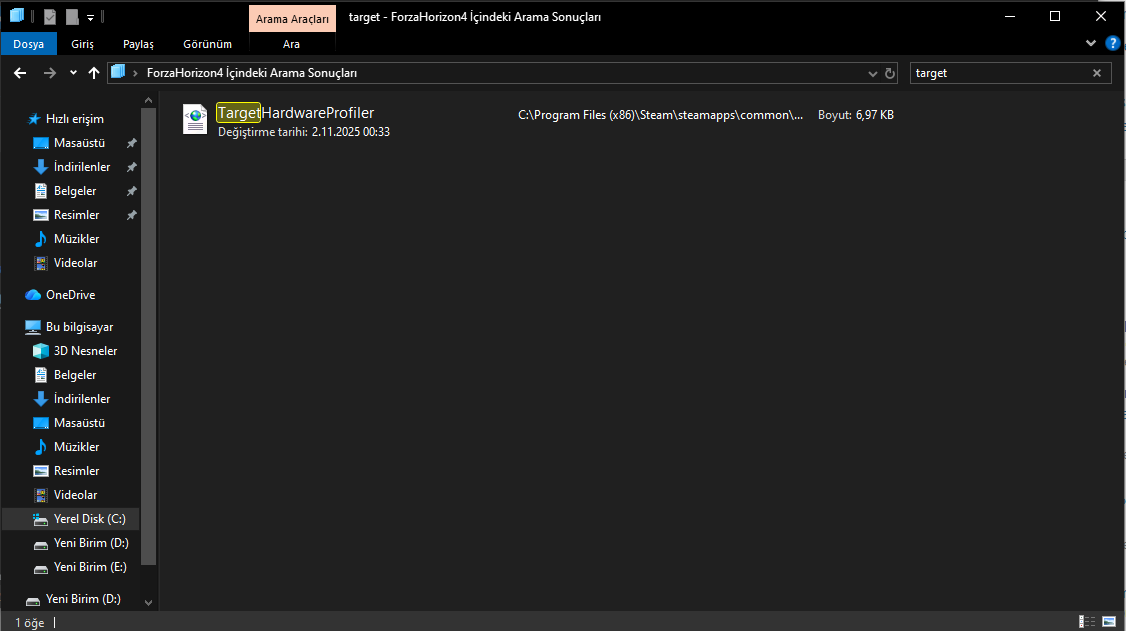Open the quick access toolbar customize dropdown
Viewport: 1126px width, 631px height.
pyautogui.click(x=90, y=17)
